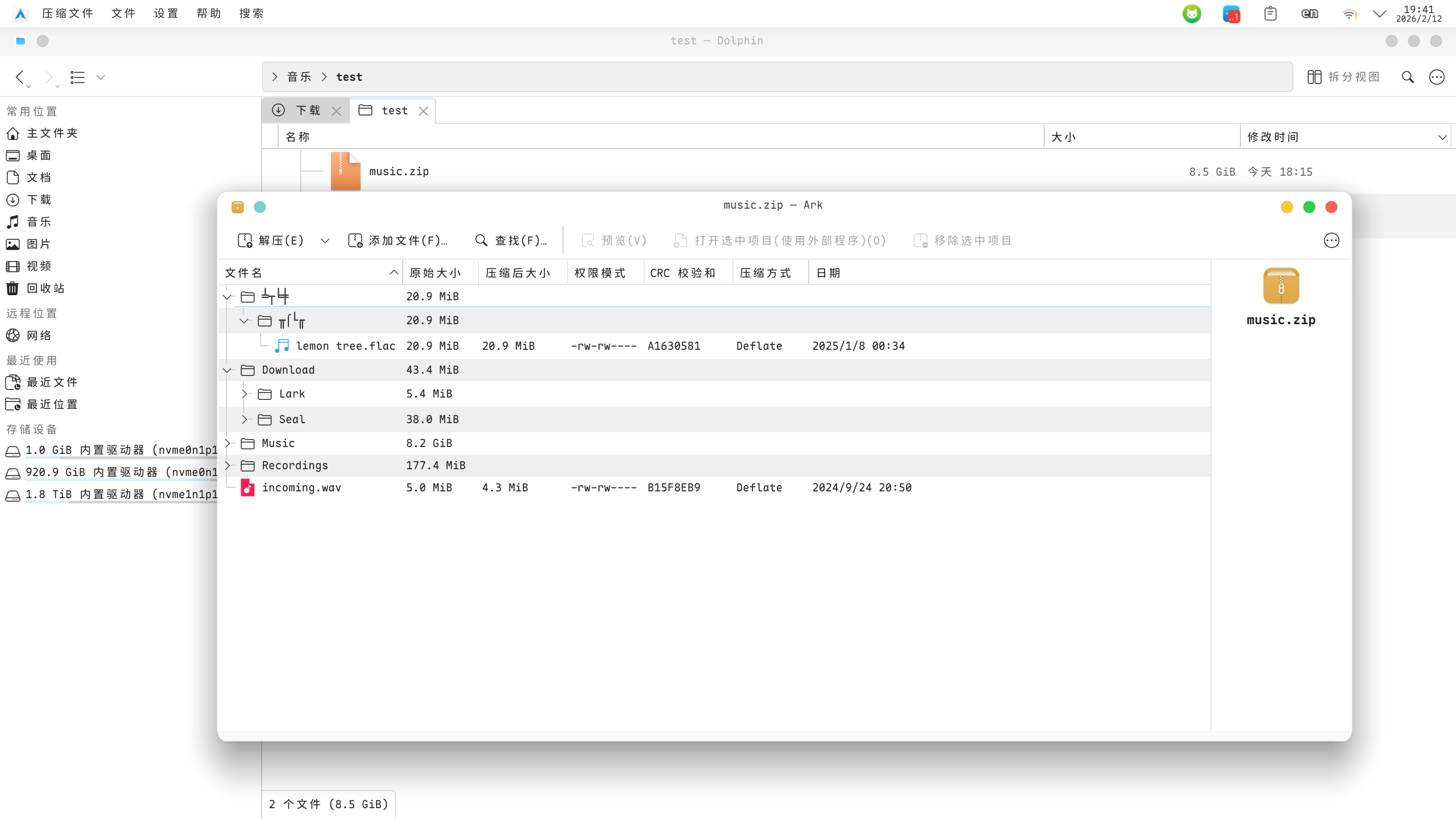Close the test tab
1456x819 pixels.
[423, 111]
